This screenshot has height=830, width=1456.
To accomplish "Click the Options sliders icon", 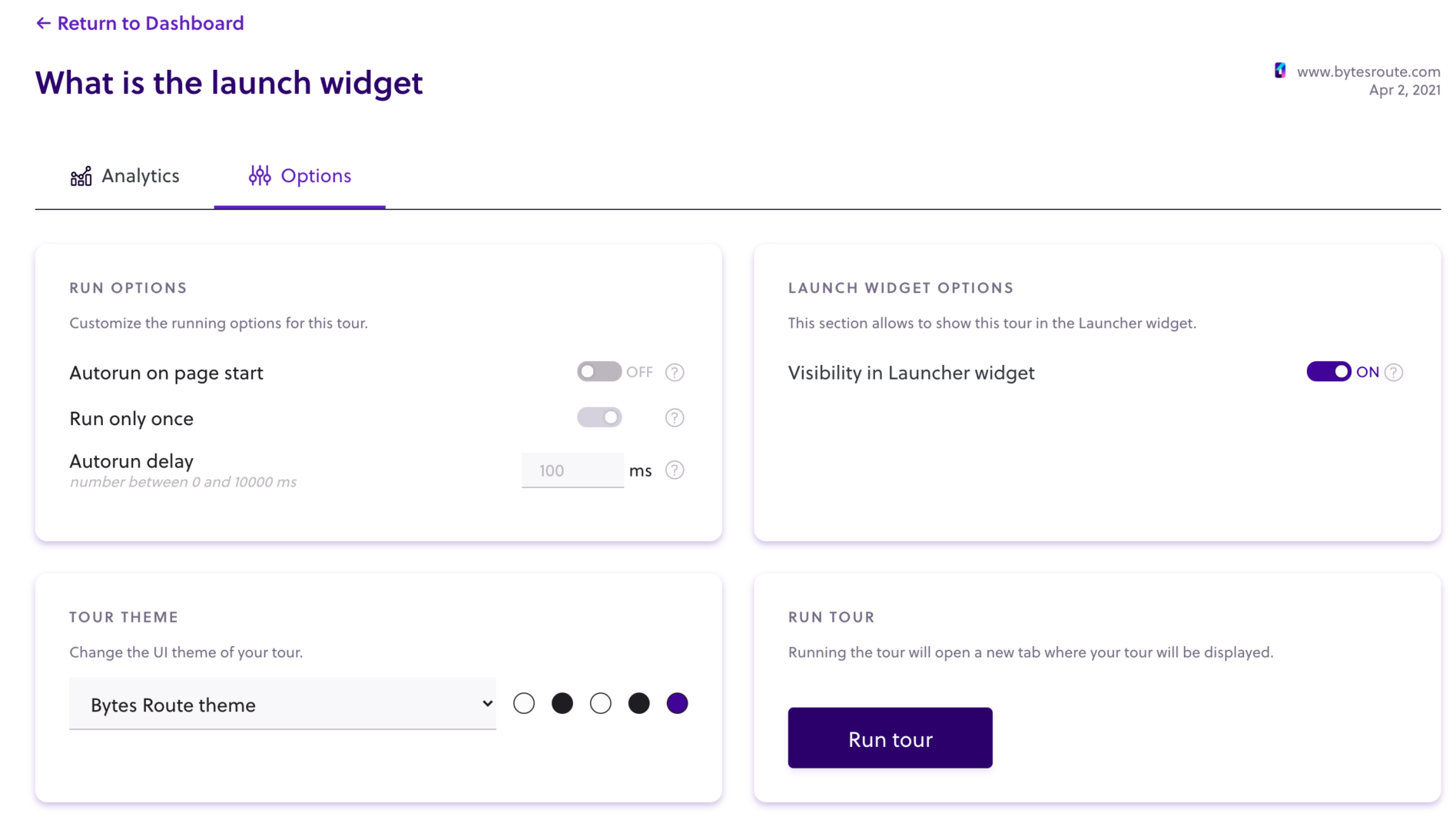I will pyautogui.click(x=259, y=175).
